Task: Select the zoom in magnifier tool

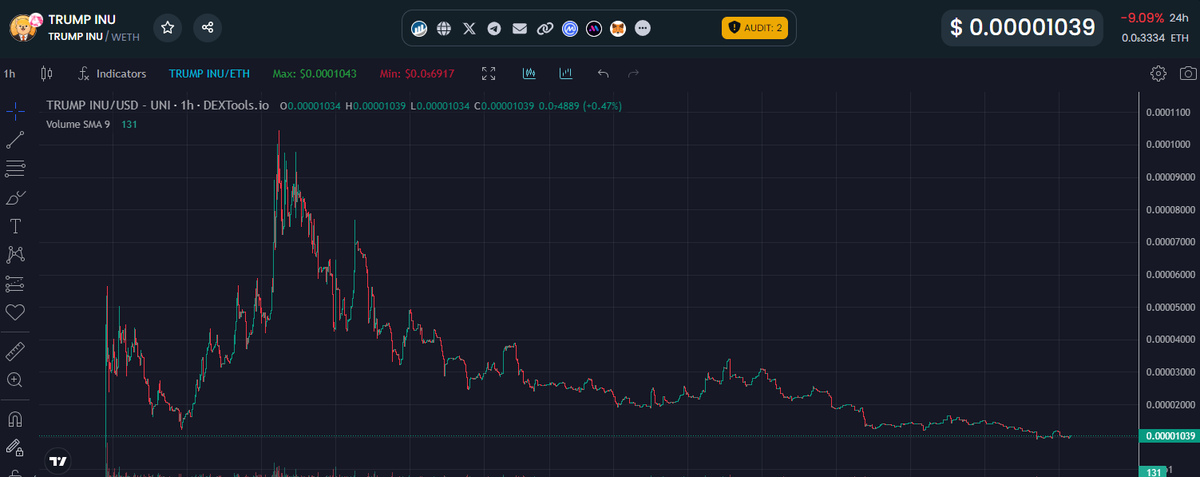Action: coord(15,380)
